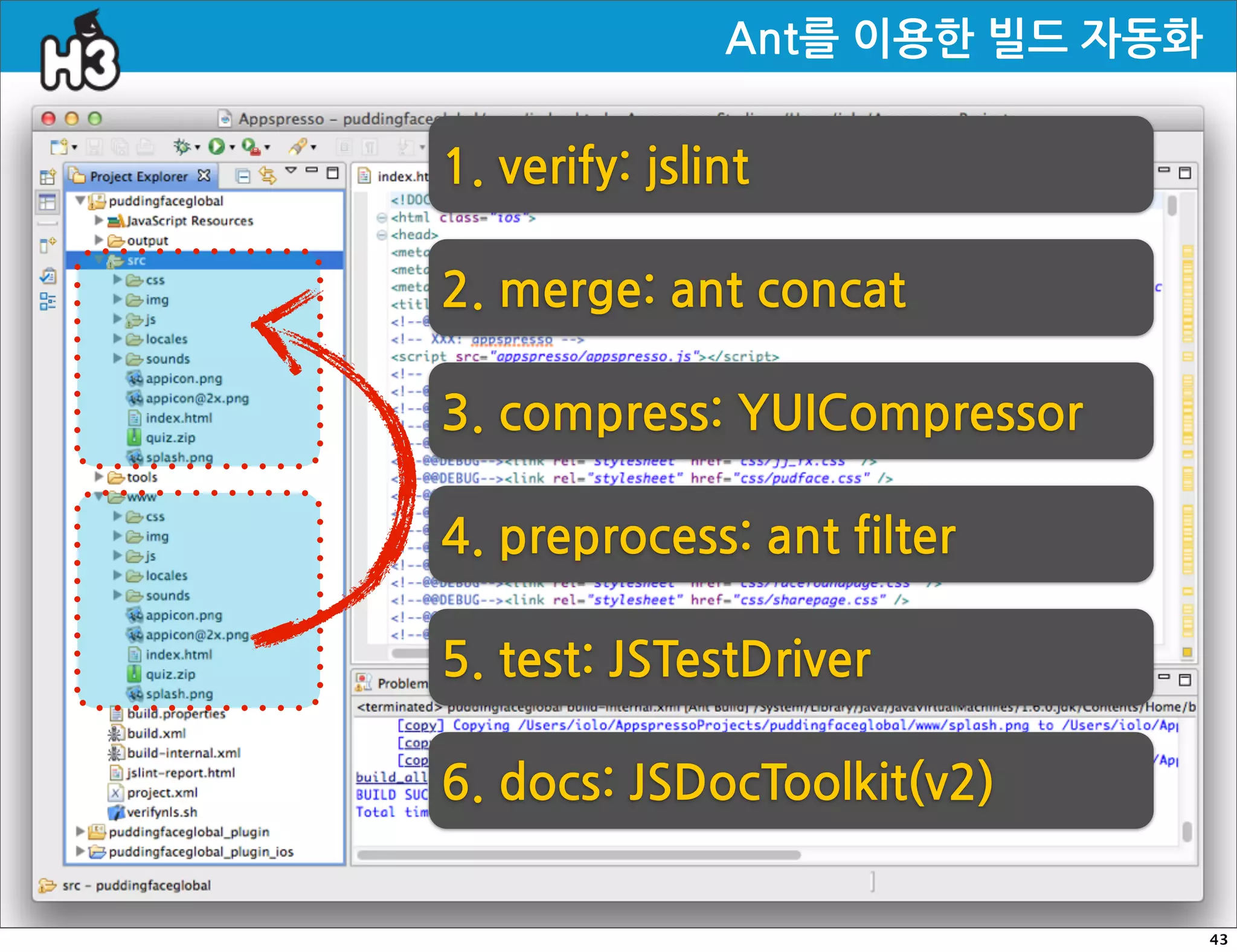Close the Project Explorer tab
This screenshot has height=952, width=1237.
tap(205, 175)
